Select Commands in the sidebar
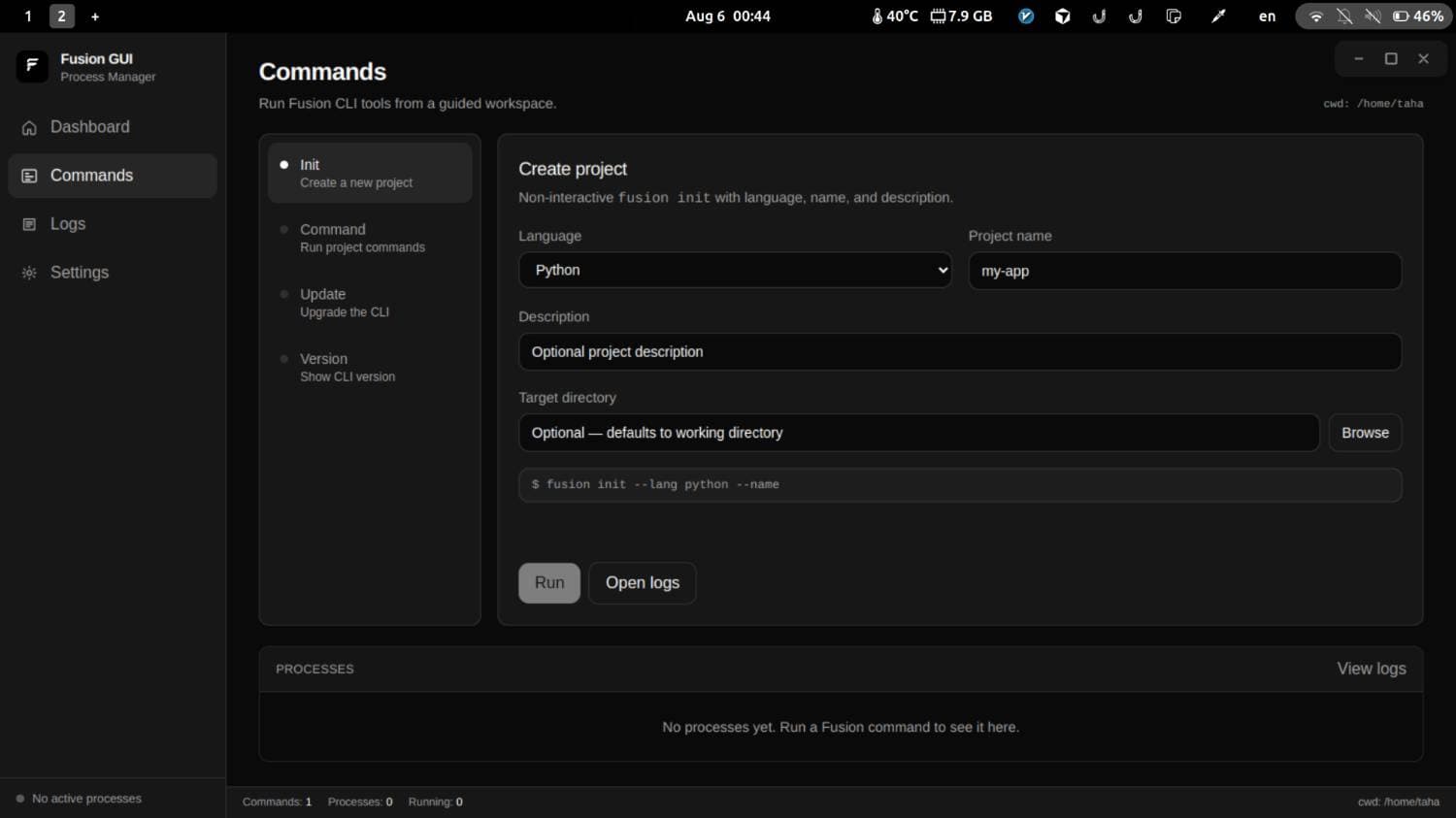Viewport: 1456px width, 818px height. [113, 176]
